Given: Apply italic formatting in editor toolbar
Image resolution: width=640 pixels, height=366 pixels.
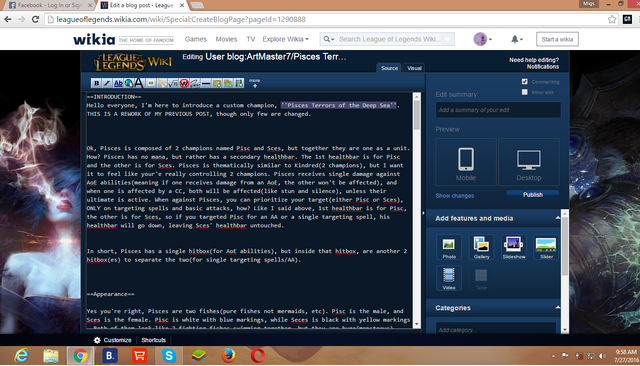Looking at the screenshot, I should coord(107,83).
